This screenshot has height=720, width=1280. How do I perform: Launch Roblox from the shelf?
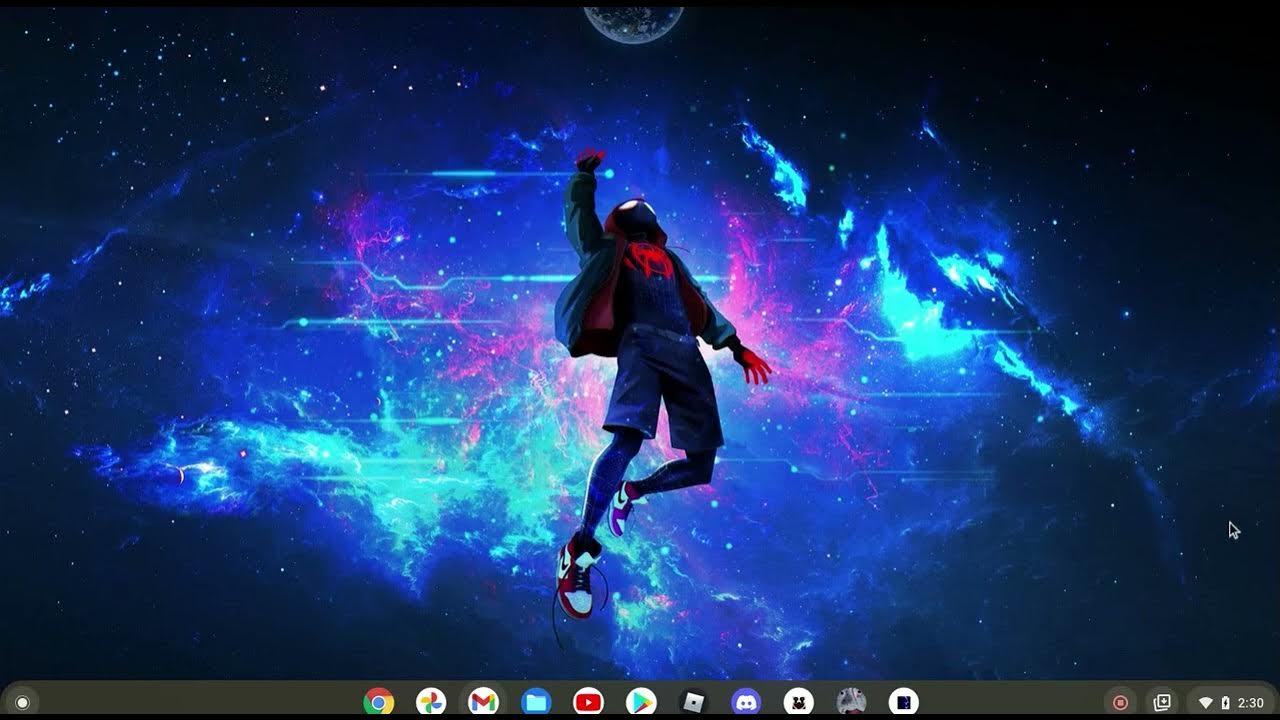pyautogui.click(x=694, y=702)
